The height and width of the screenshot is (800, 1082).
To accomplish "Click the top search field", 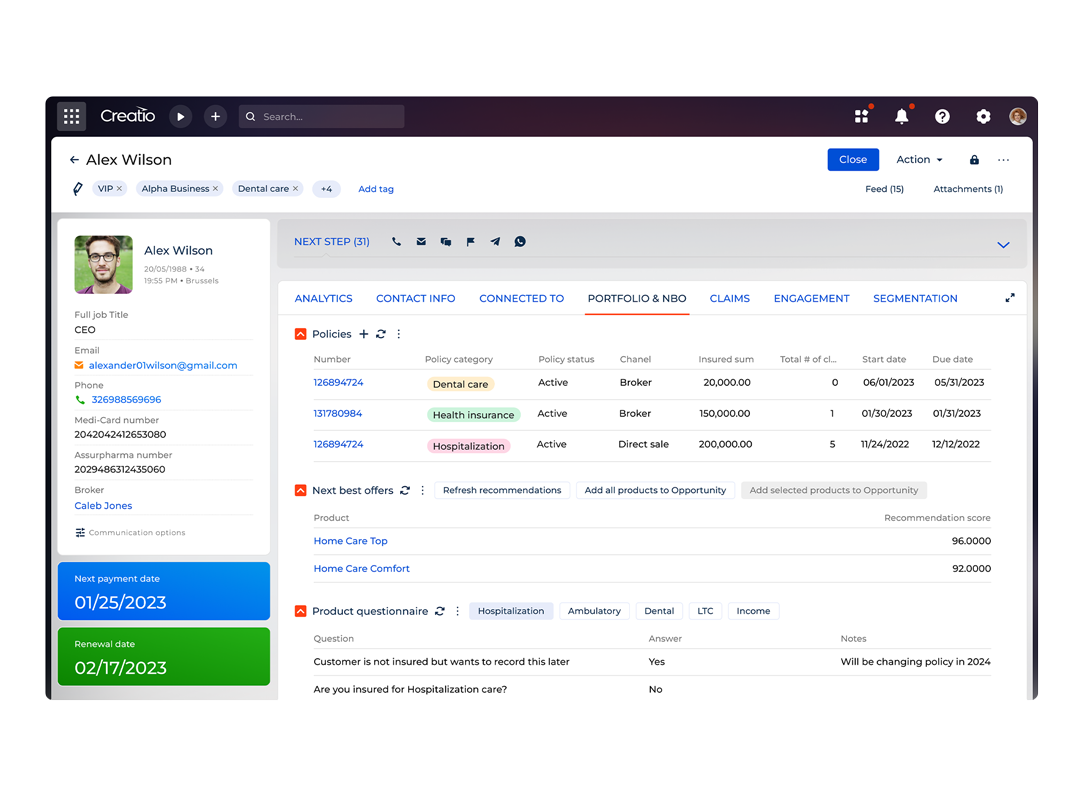I will click(322, 117).
